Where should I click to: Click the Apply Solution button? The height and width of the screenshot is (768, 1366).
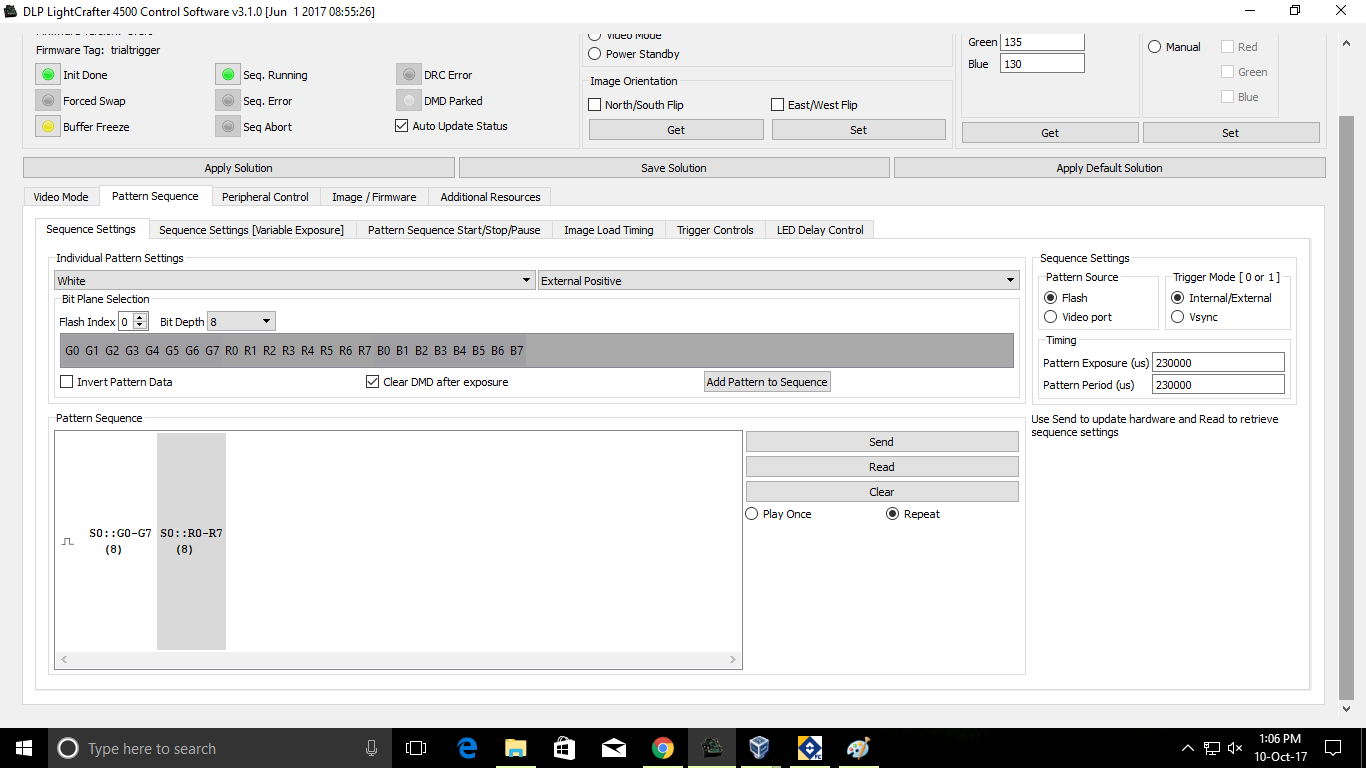(238, 168)
